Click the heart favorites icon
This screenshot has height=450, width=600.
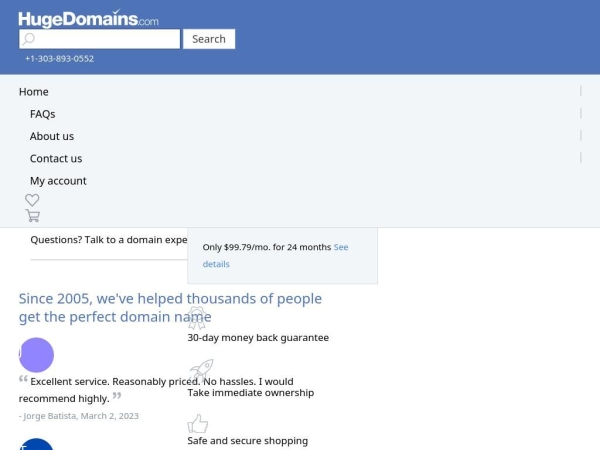[32, 200]
